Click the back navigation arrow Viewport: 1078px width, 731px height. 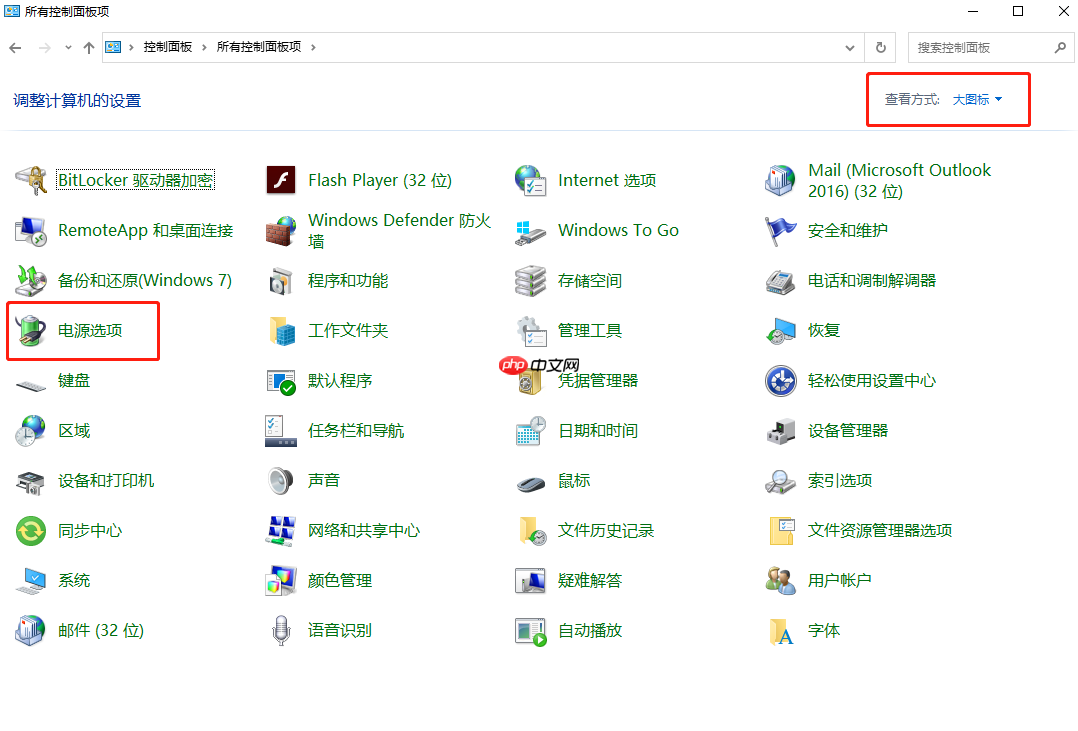click(x=16, y=47)
